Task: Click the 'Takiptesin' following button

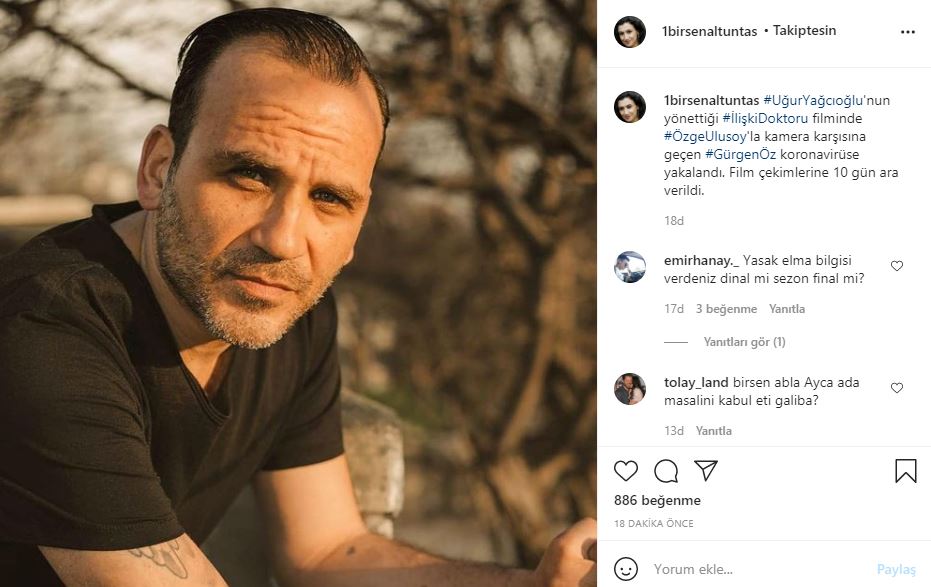Action: click(804, 31)
